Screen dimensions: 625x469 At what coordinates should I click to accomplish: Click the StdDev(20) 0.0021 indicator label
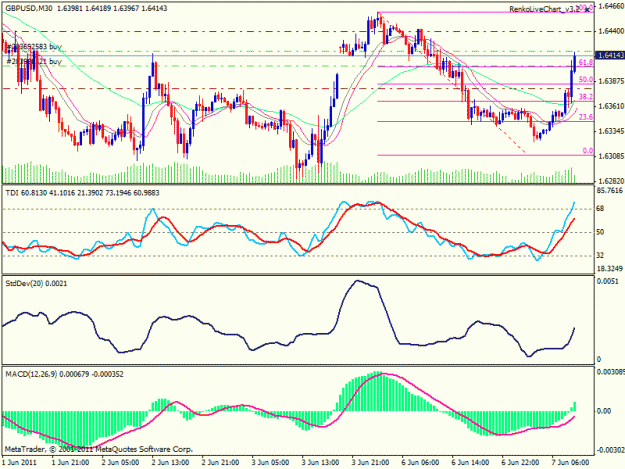[36, 284]
